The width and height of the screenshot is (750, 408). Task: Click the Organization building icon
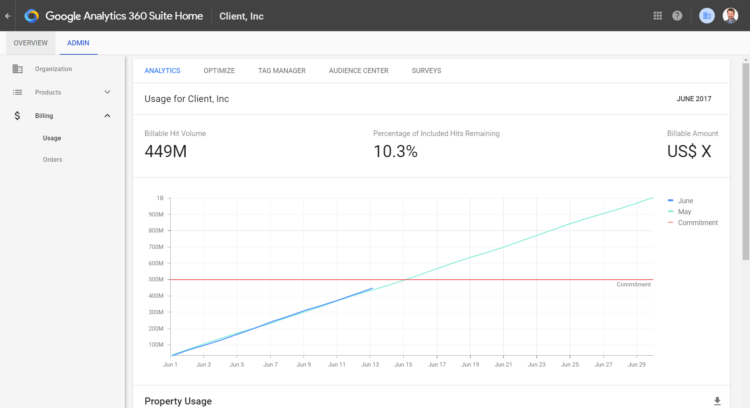point(18,69)
